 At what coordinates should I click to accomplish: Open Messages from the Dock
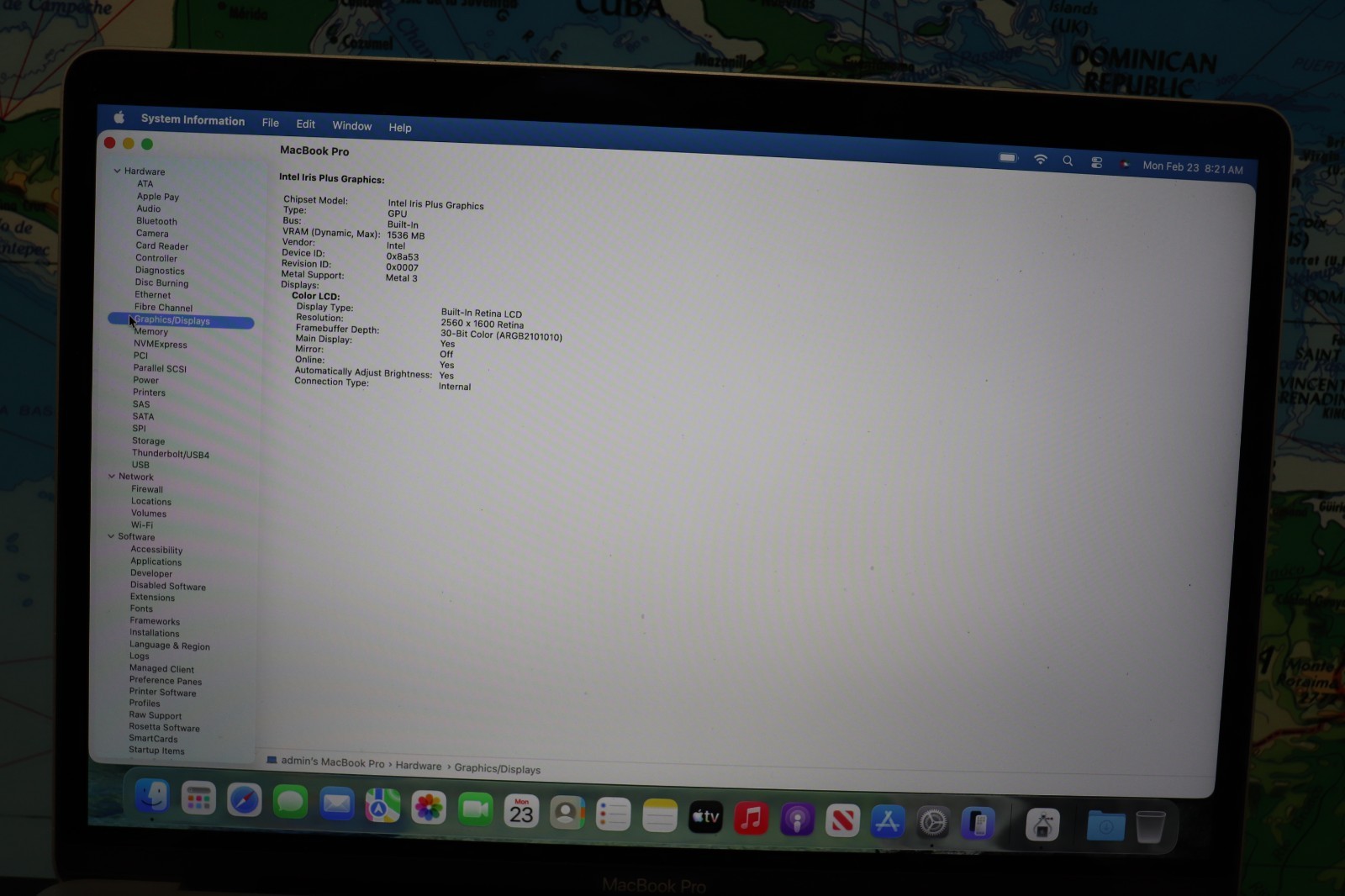(290, 802)
